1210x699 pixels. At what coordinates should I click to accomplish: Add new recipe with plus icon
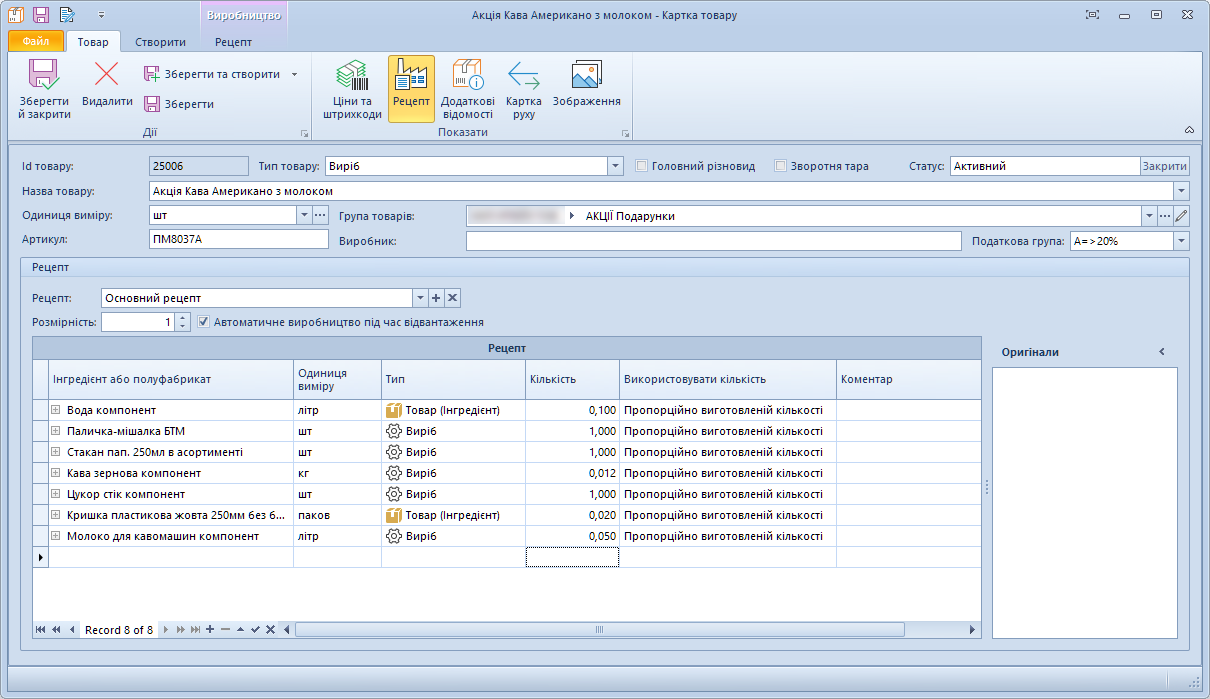436,298
